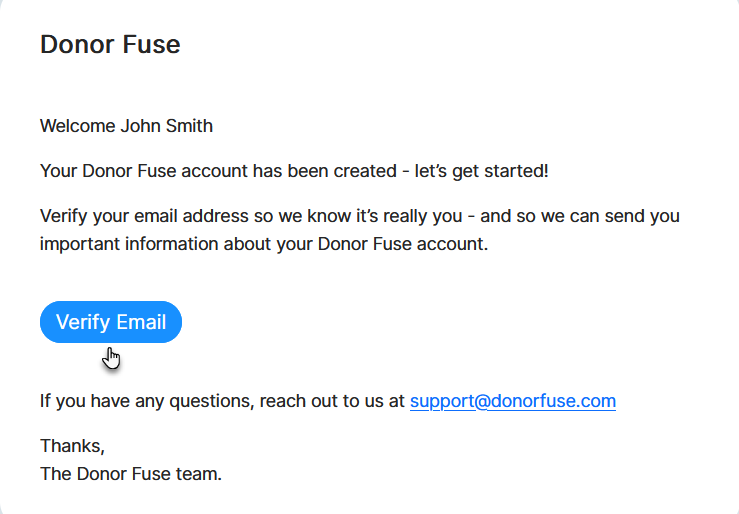This screenshot has width=739, height=514.
Task: Click the Verify Email button
Action: 111,322
